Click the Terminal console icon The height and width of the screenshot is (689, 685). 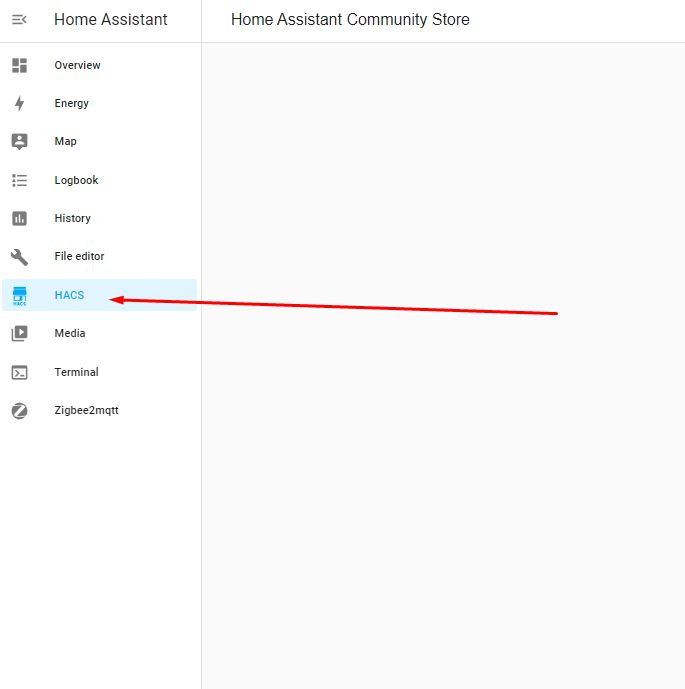pyautogui.click(x=19, y=372)
